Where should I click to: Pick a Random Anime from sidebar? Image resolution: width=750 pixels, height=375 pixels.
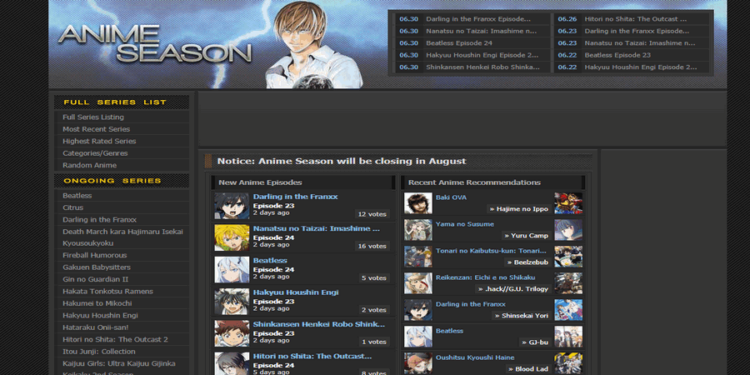(x=89, y=165)
